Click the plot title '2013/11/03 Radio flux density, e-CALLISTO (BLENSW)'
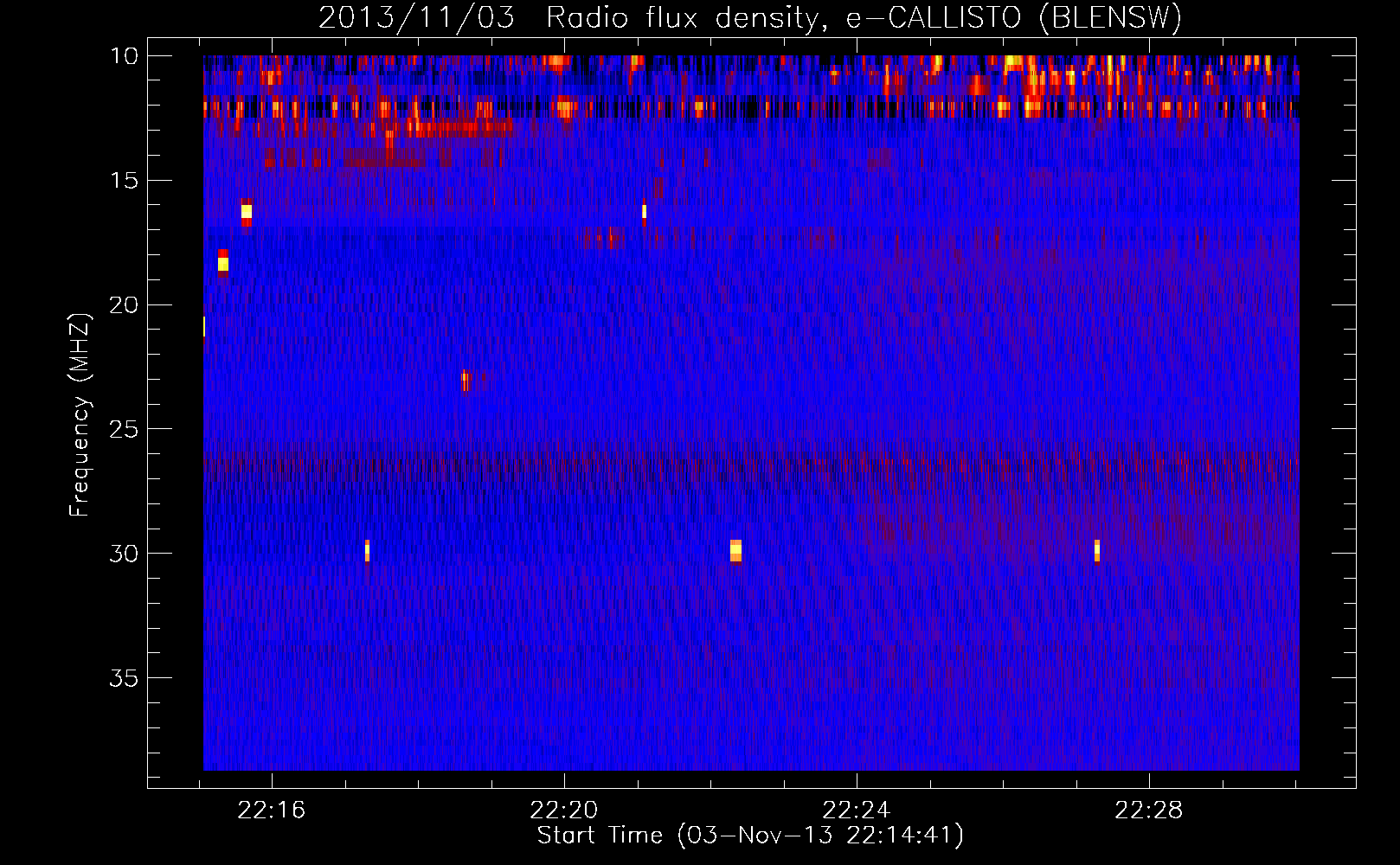This screenshot has width=1400, height=865. click(750, 17)
